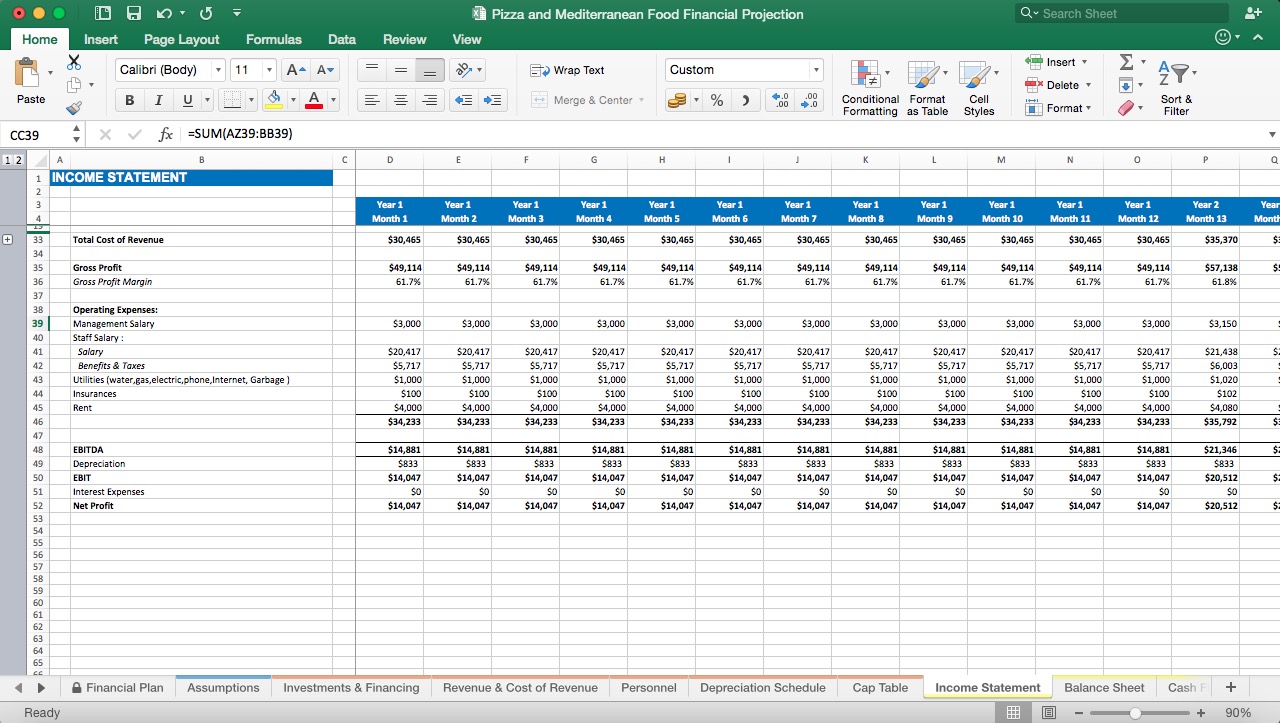Increase font size with the larger A

(295, 70)
